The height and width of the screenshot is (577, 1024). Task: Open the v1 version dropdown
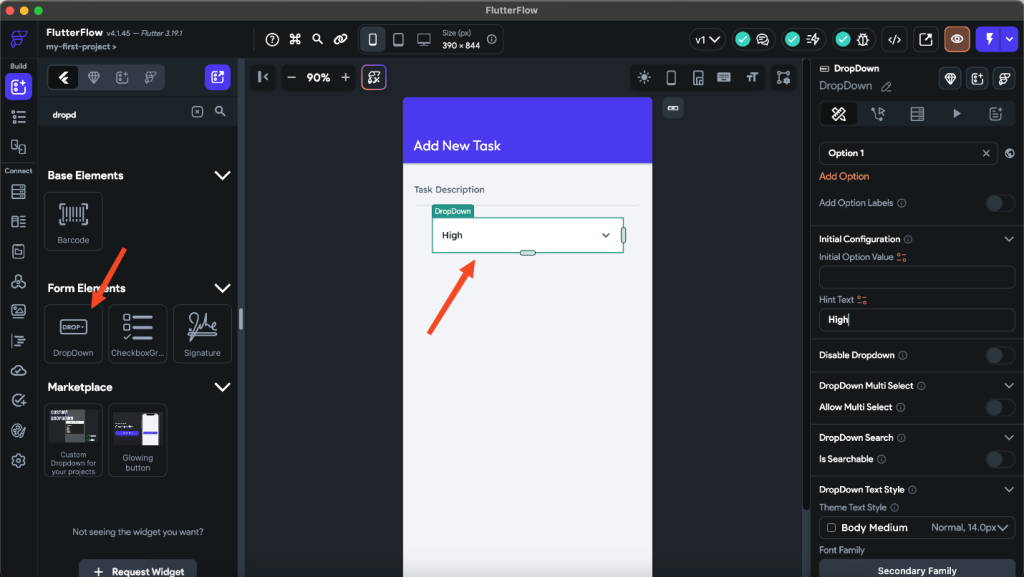(707, 40)
